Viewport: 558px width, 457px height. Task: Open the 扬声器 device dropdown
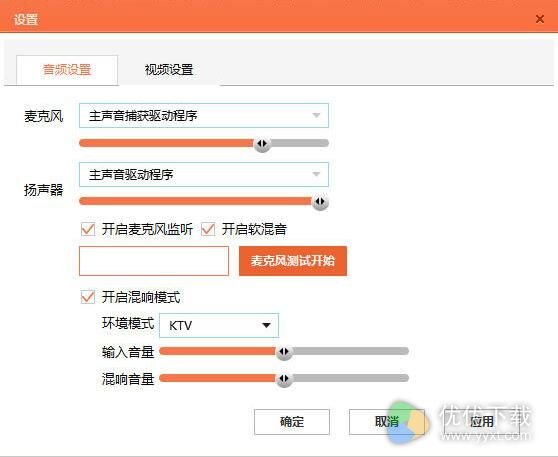pyautogui.click(x=204, y=174)
